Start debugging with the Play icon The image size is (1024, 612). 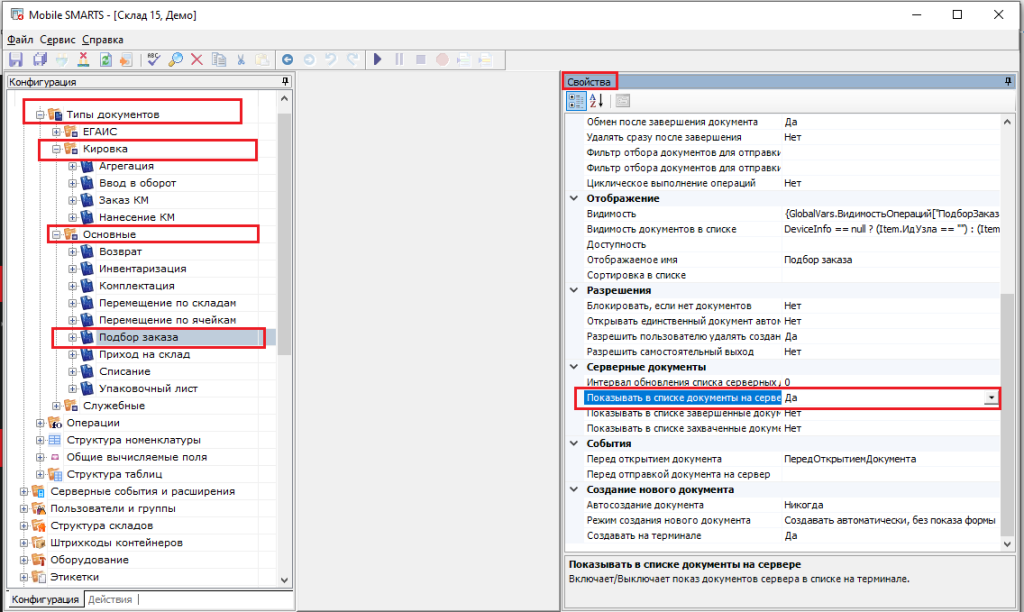tap(377, 59)
